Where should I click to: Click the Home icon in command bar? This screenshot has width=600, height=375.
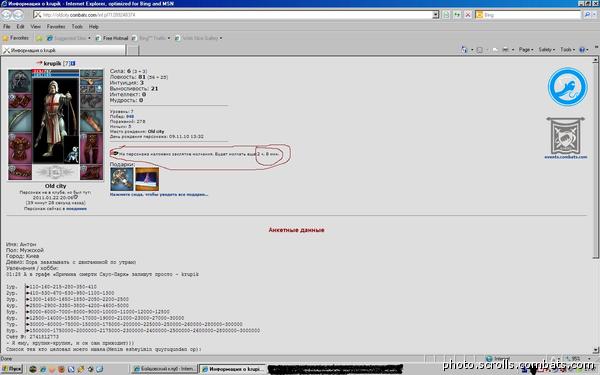coord(464,50)
